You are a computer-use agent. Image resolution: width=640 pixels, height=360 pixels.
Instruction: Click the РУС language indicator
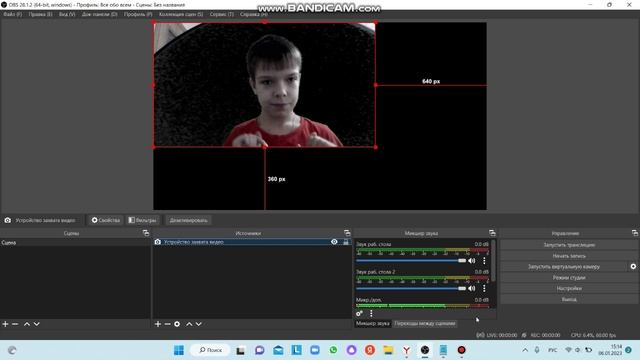pos(552,350)
